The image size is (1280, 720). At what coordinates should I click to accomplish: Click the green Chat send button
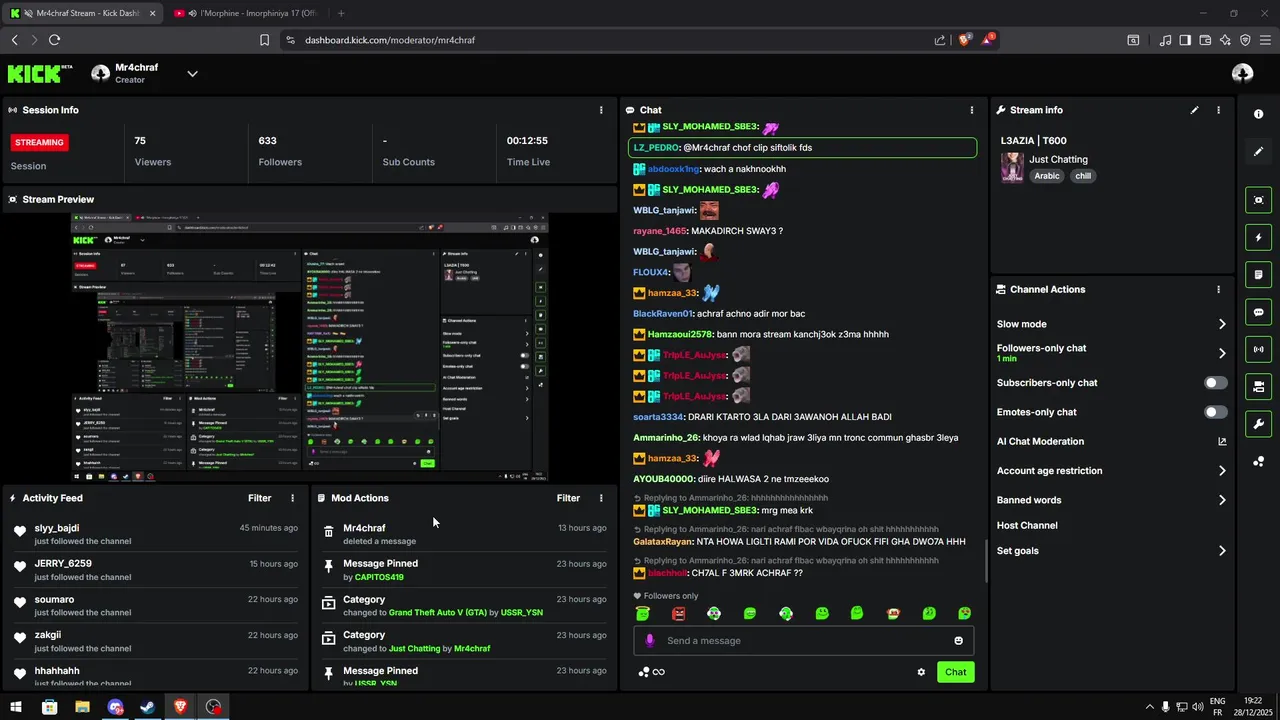(x=955, y=672)
